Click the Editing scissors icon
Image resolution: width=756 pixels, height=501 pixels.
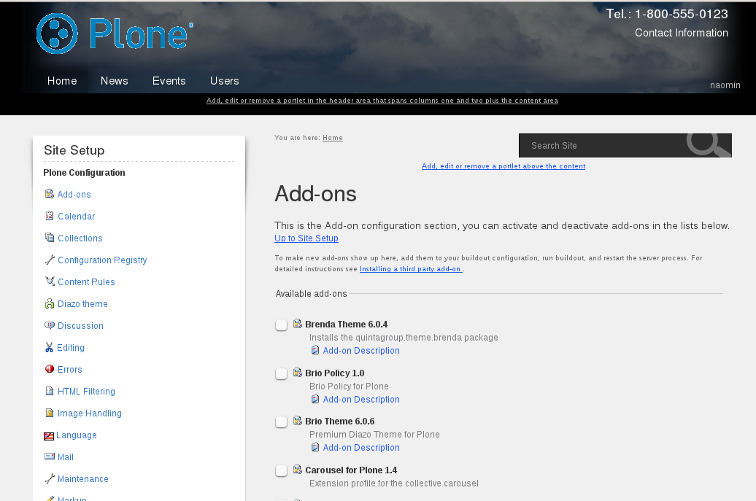point(49,347)
